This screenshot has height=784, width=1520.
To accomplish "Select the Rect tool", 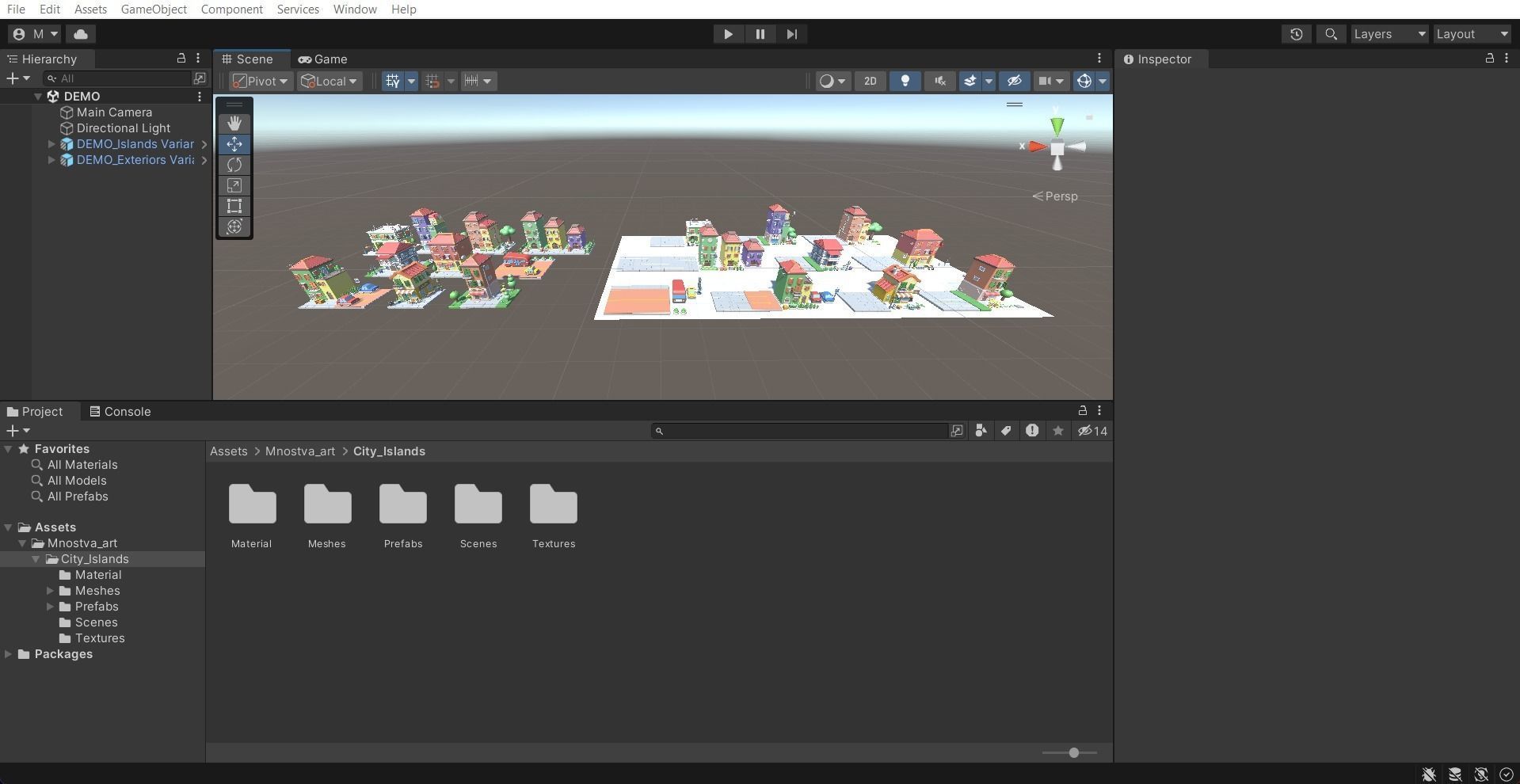I will pyautogui.click(x=234, y=206).
